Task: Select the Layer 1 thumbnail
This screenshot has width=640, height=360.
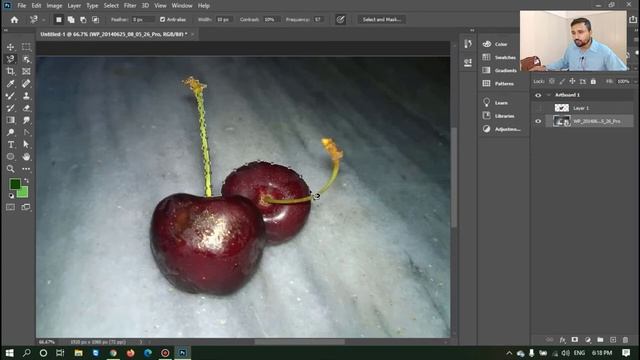Action: (x=562, y=108)
